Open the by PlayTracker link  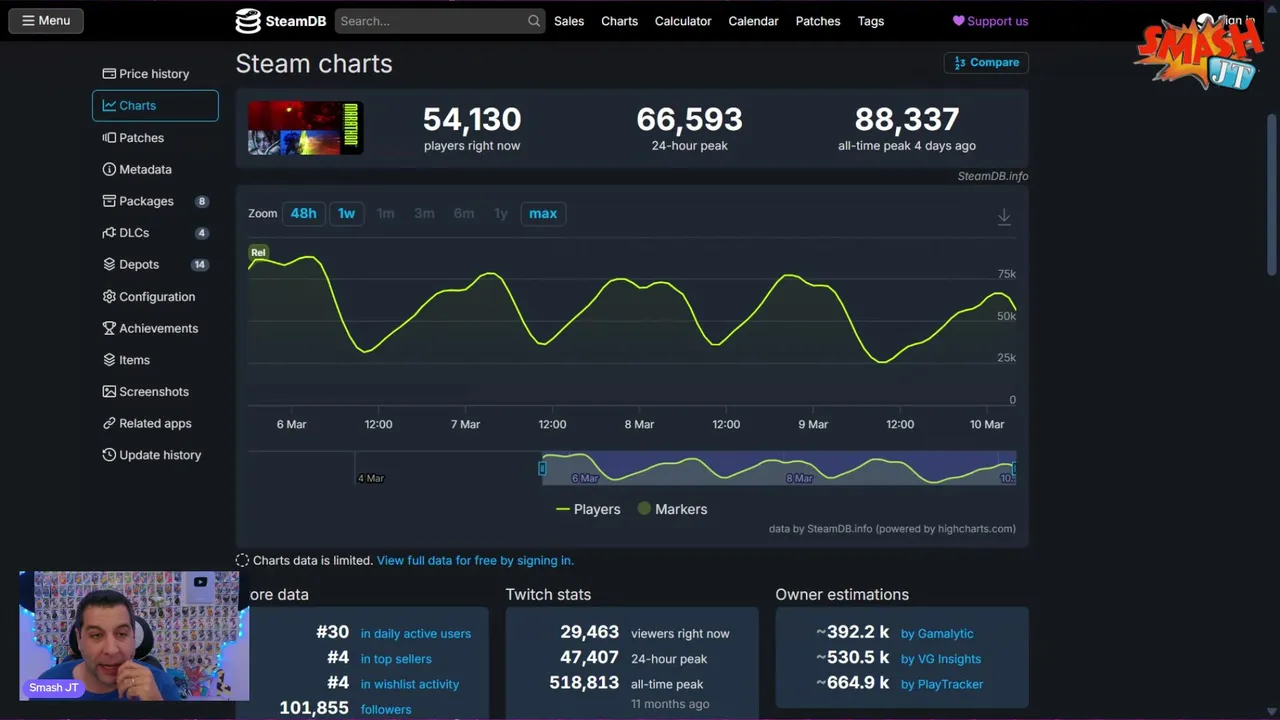(x=942, y=684)
